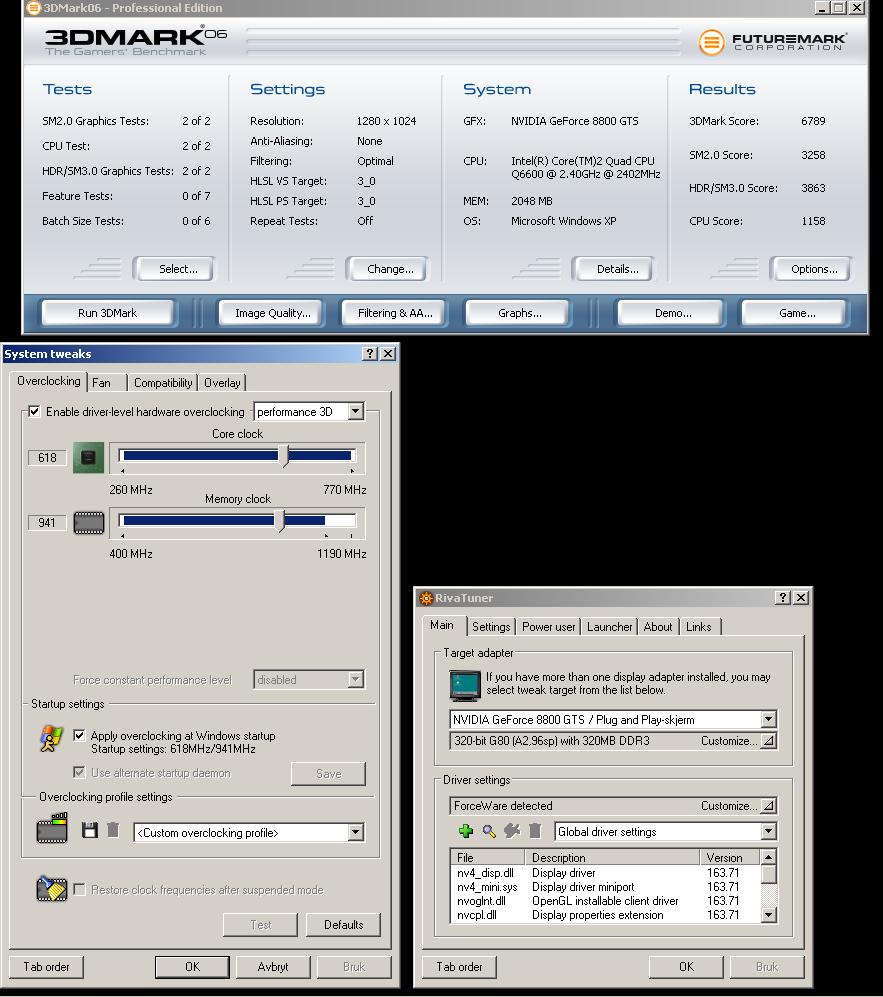Click Defaults in System tweaks
883x997 pixels.
[x=343, y=925]
